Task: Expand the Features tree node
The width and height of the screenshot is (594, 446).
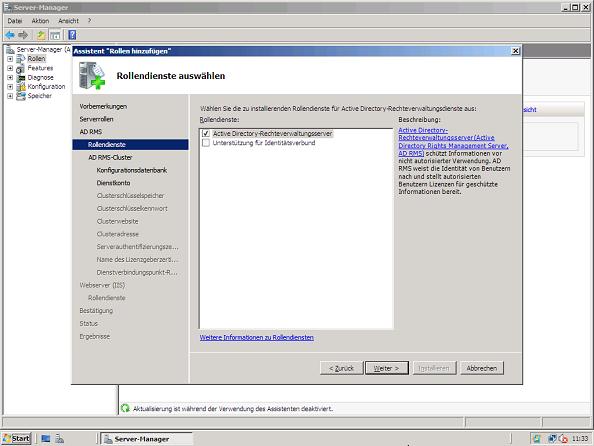Action: pyautogui.click(x=10, y=68)
